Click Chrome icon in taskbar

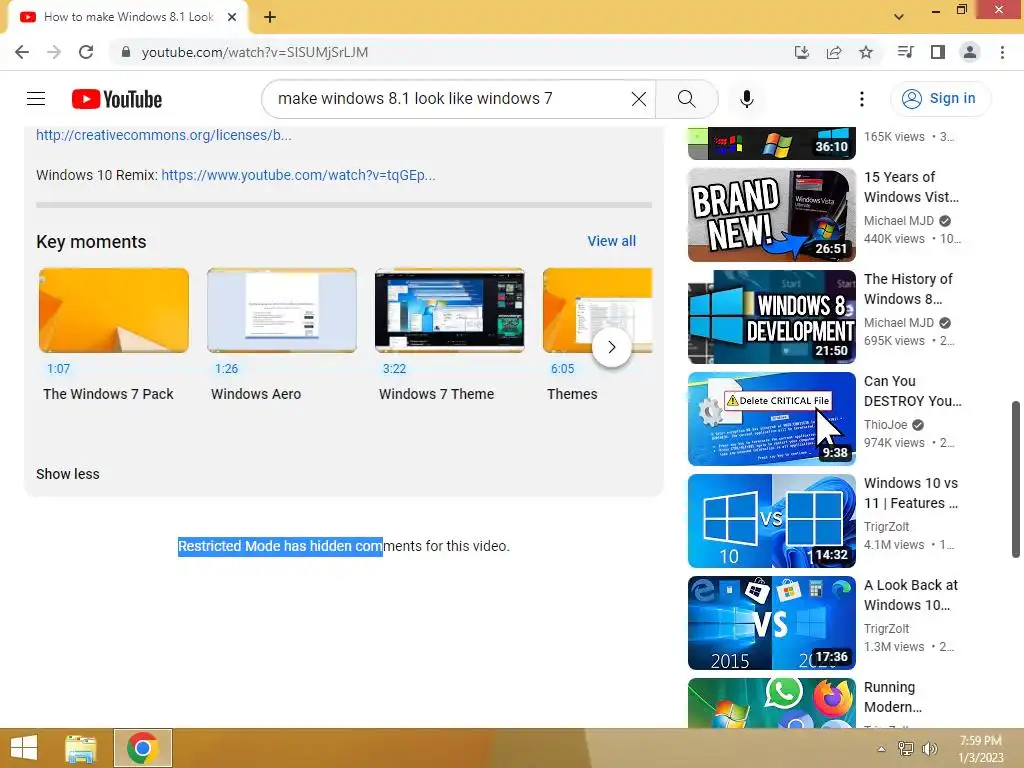pyautogui.click(x=142, y=748)
